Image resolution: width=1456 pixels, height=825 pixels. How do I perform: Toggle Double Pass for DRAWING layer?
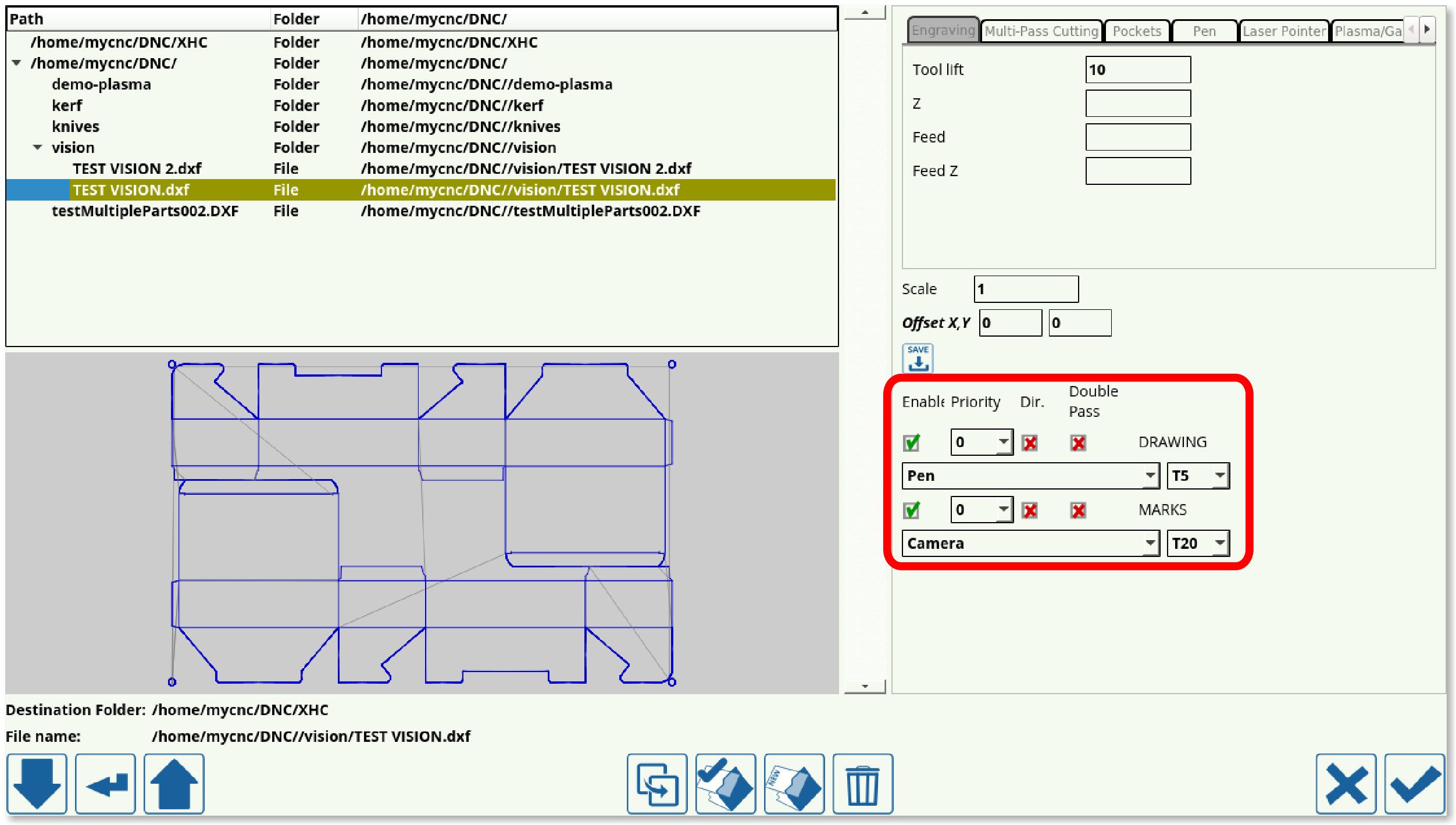[x=1077, y=443]
